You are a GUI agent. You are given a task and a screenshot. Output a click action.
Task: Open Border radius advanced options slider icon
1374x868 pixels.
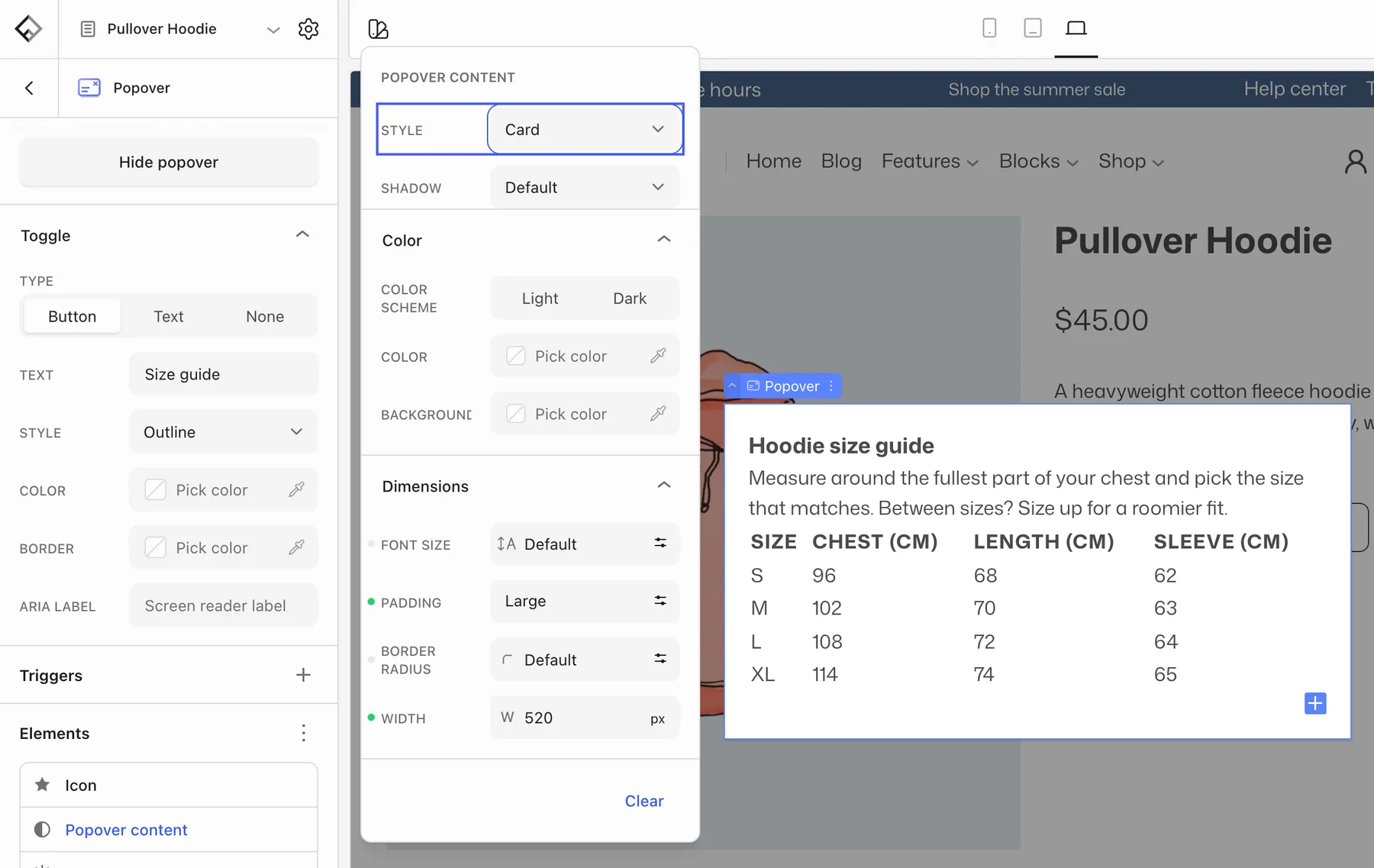(x=660, y=659)
